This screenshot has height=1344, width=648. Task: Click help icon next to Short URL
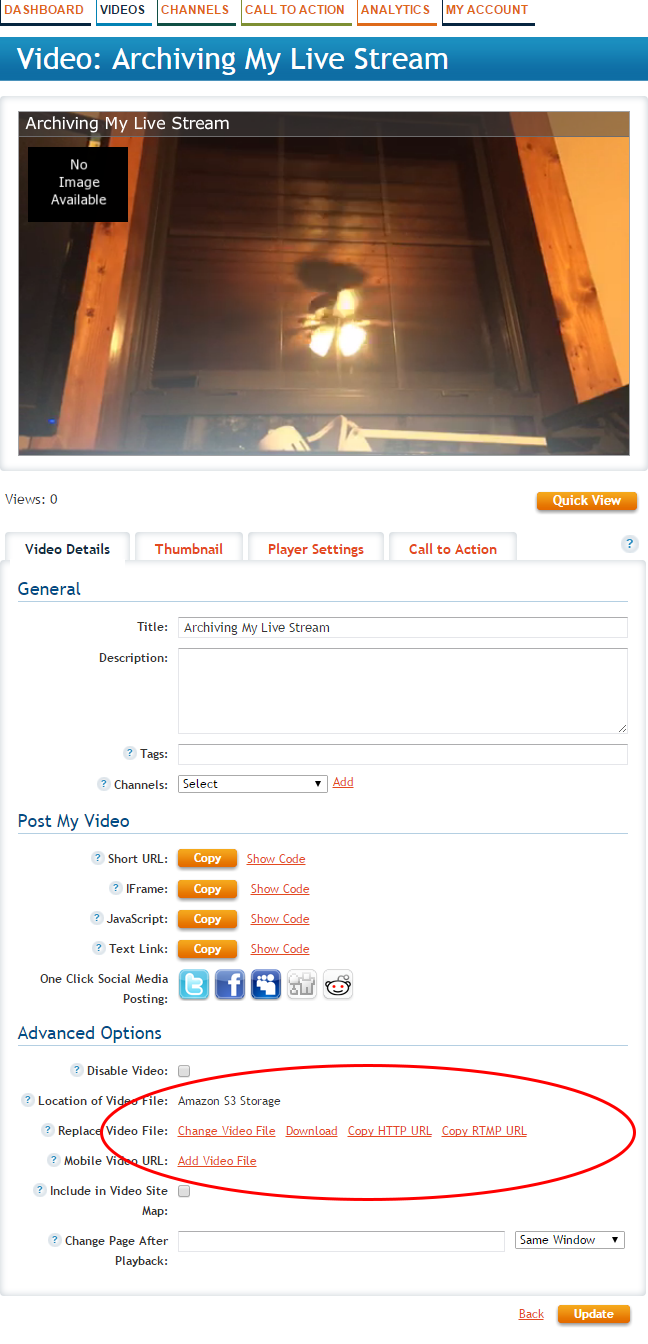98,858
